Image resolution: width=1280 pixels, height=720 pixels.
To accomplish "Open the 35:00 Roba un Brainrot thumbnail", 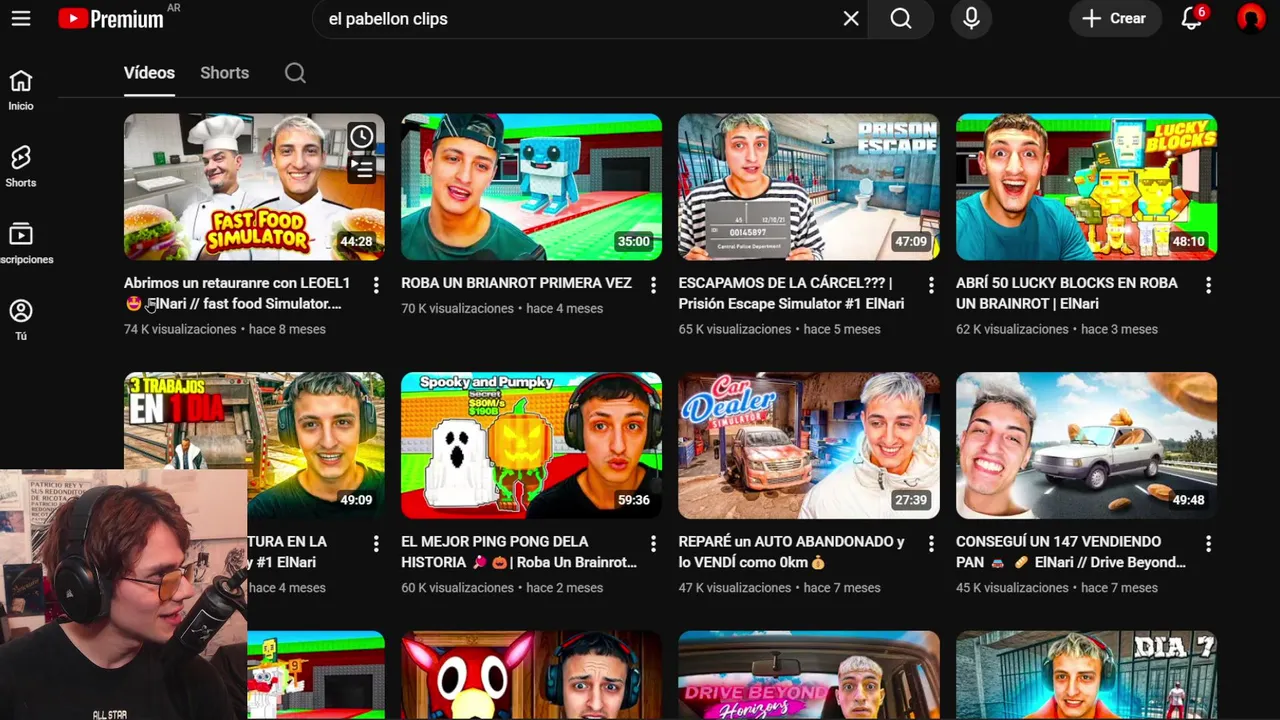I will [x=531, y=187].
